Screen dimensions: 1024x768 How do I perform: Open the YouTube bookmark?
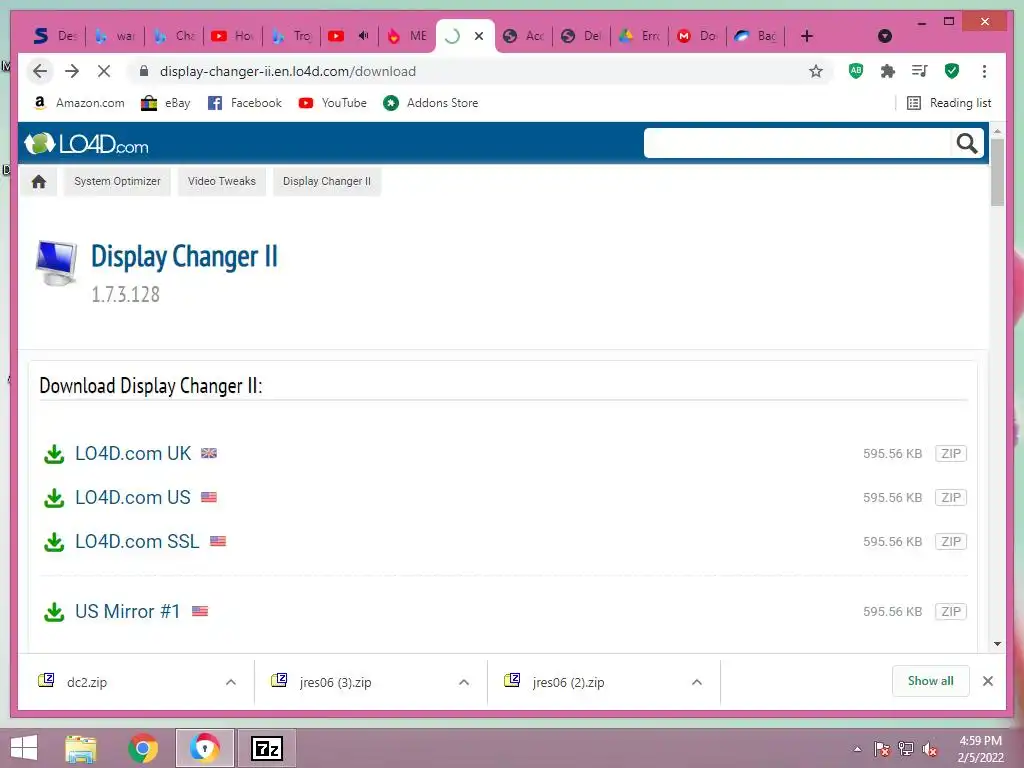(332, 103)
